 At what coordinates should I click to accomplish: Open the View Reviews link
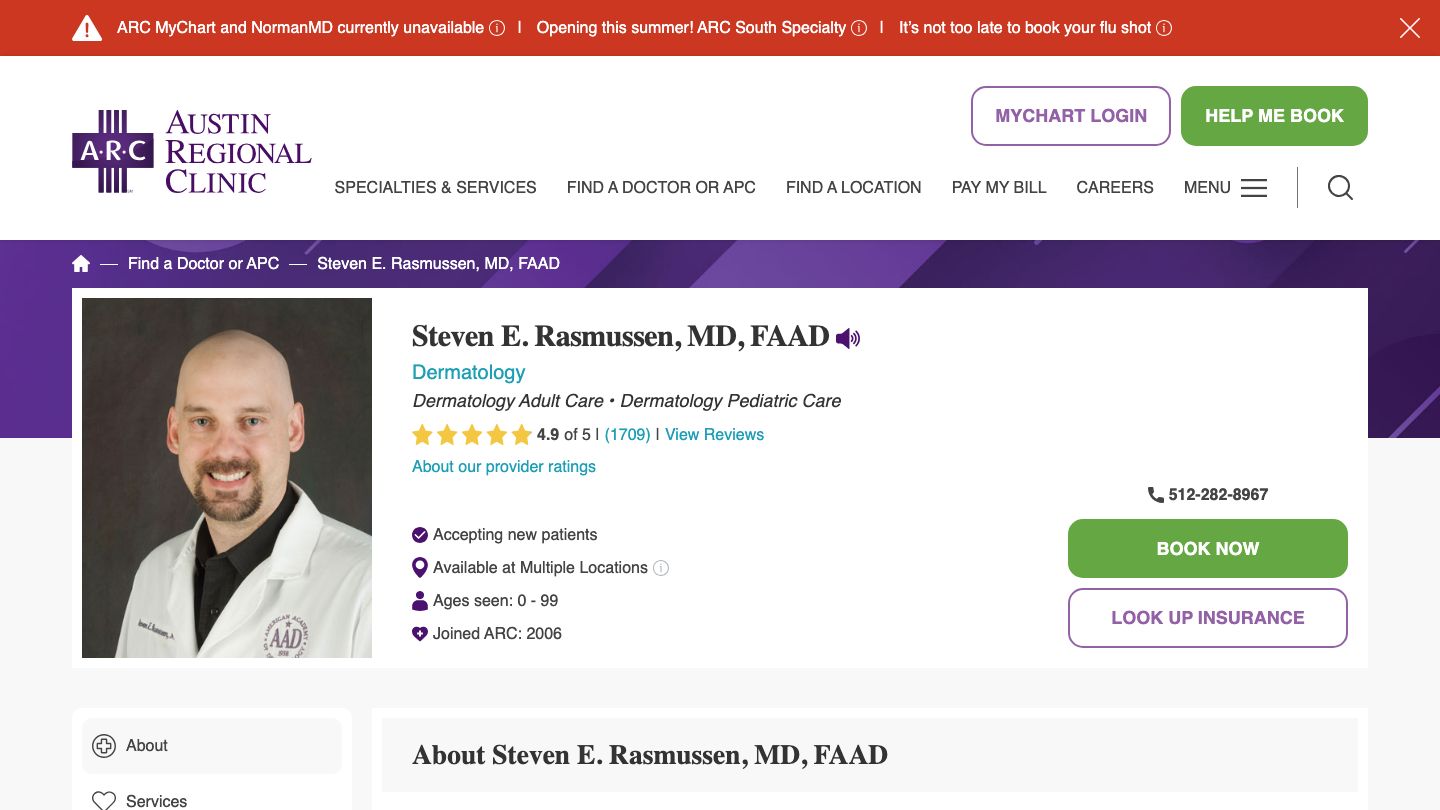714,434
